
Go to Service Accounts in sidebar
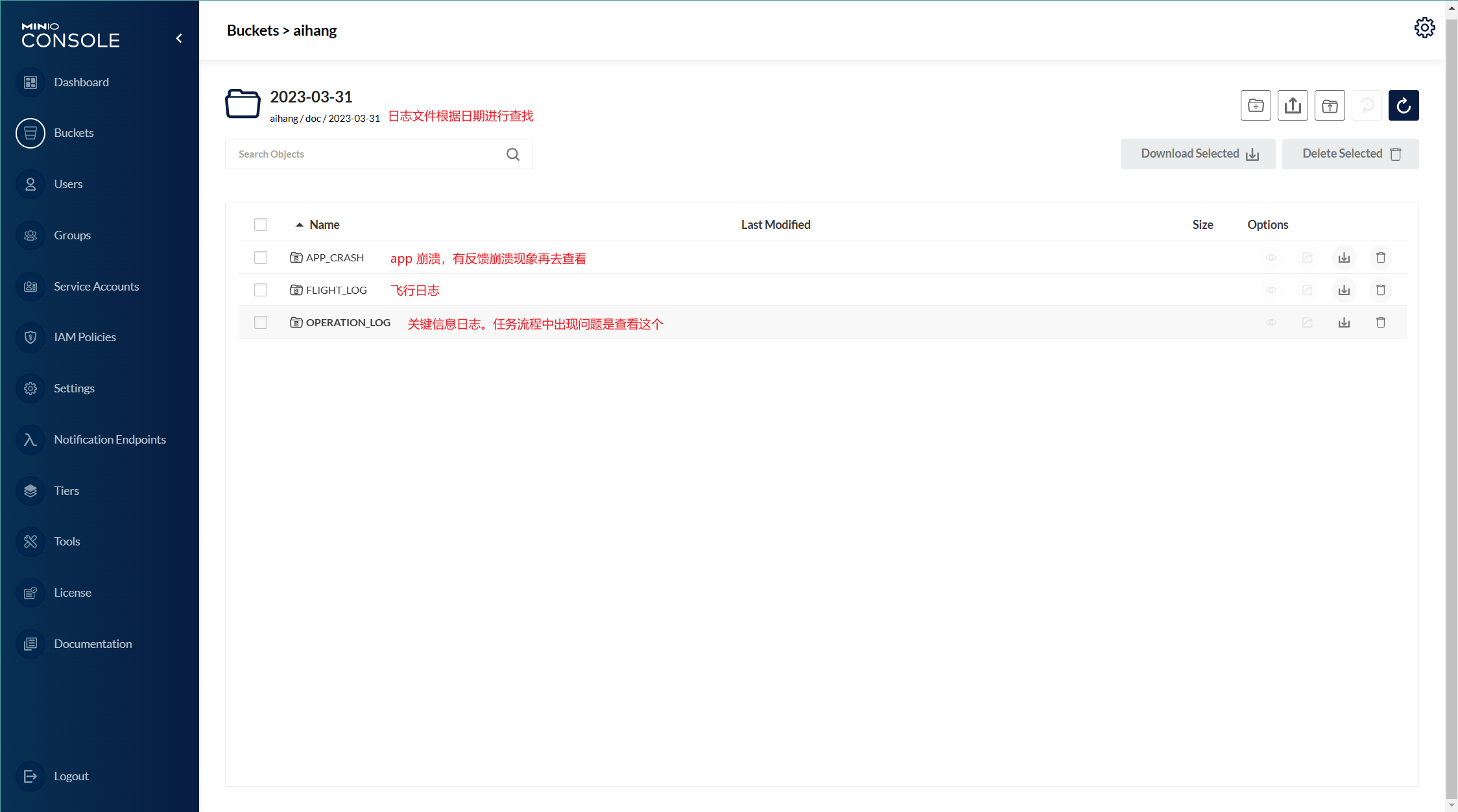coord(96,287)
